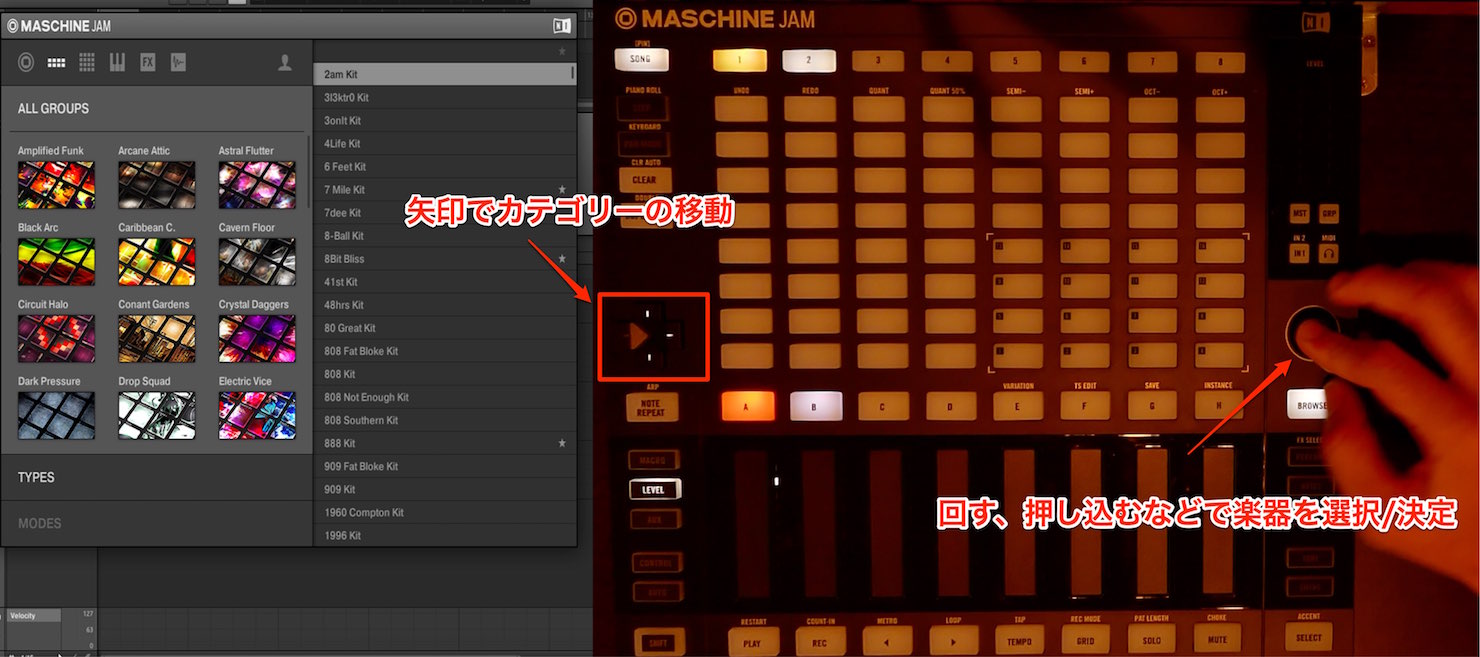This screenshot has height=657, width=1480.
Task: Toggle the user content person icon
Action: [285, 63]
